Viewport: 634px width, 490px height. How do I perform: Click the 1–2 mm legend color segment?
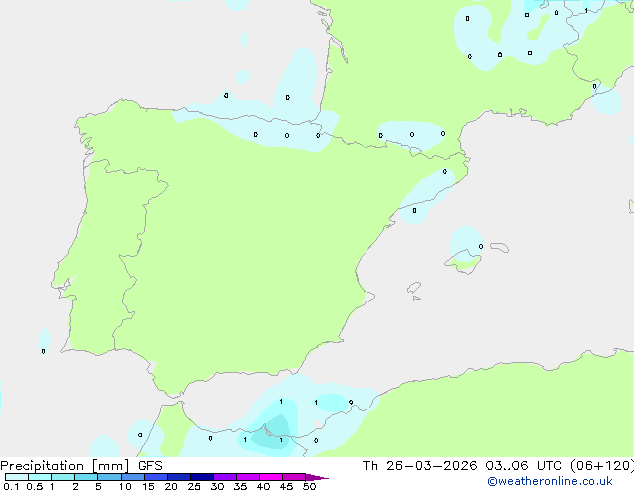(x=63, y=477)
